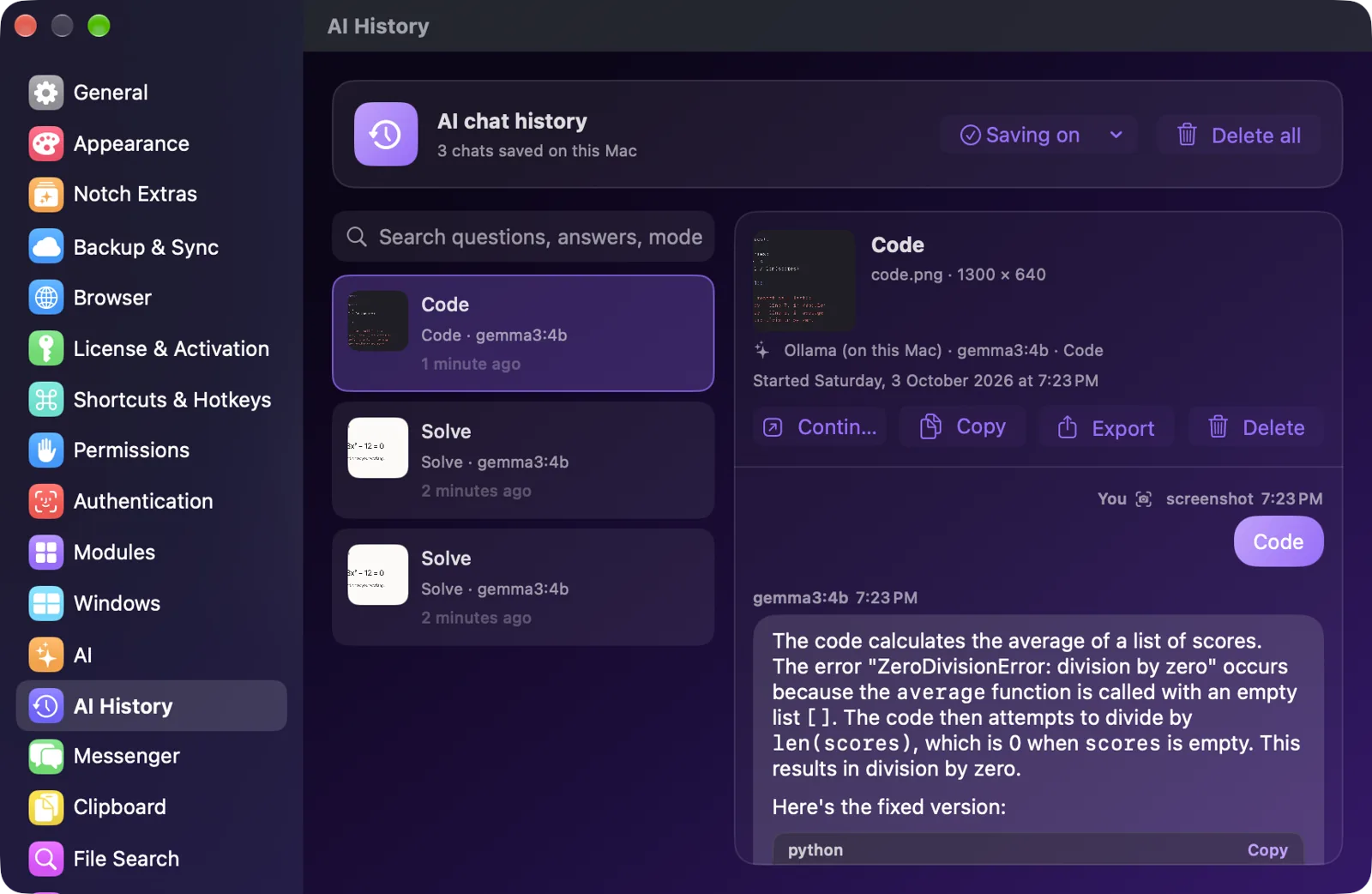
Task: Switch to the Clipboard settings label
Action: click(120, 807)
